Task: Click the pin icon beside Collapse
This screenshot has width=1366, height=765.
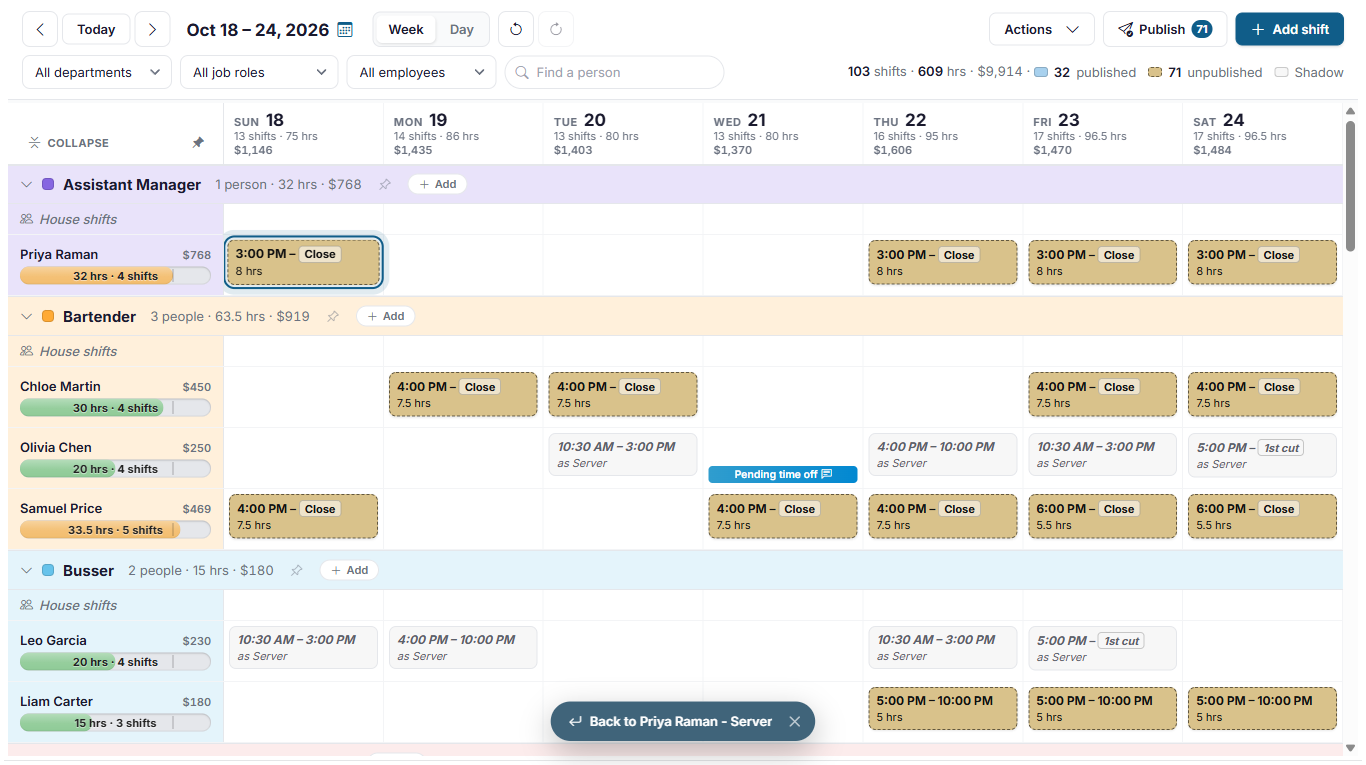Action: pos(198,143)
